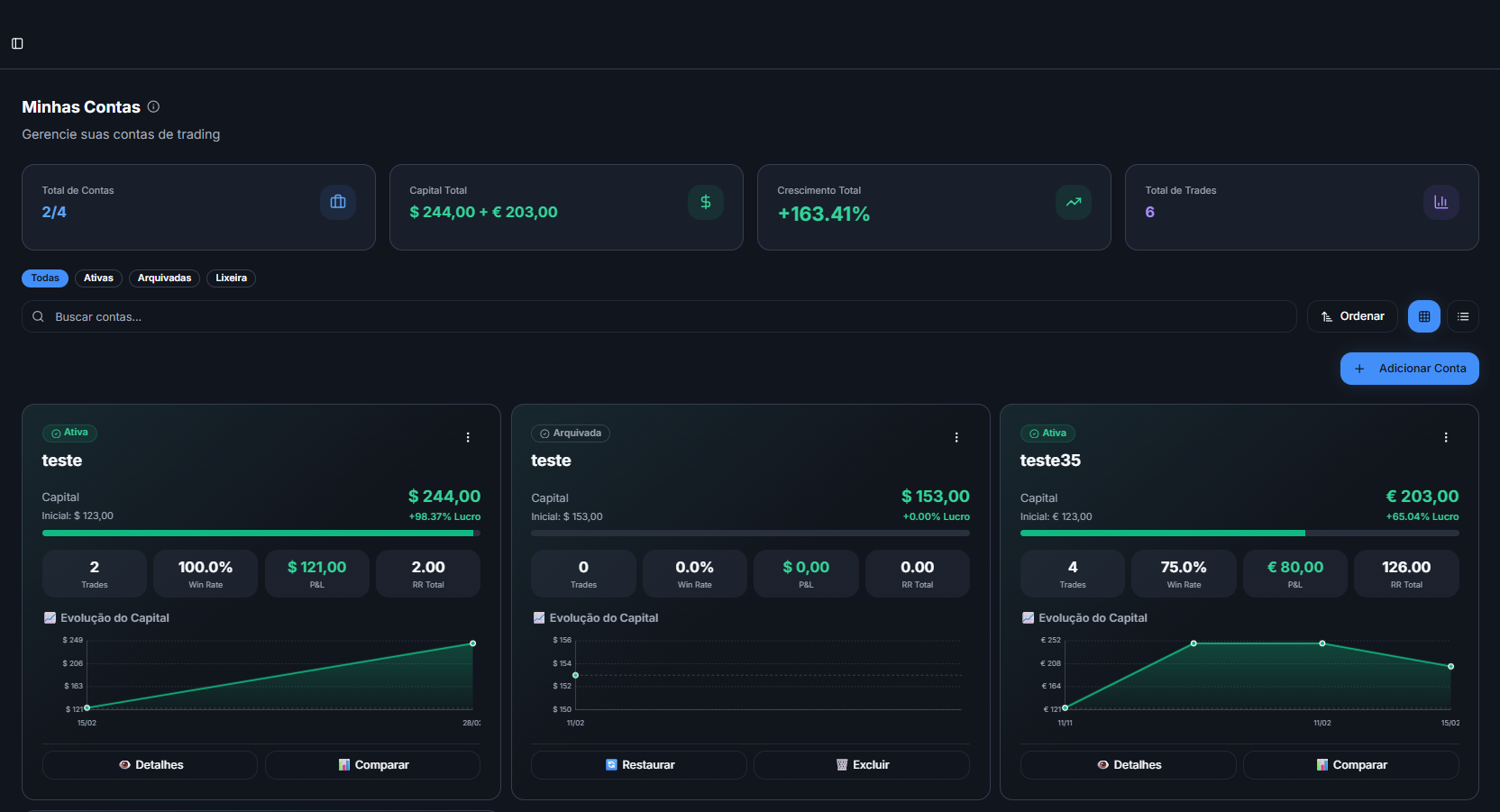Open the Ordenar sort menu
This screenshot has height=812, width=1500.
pyautogui.click(x=1352, y=316)
